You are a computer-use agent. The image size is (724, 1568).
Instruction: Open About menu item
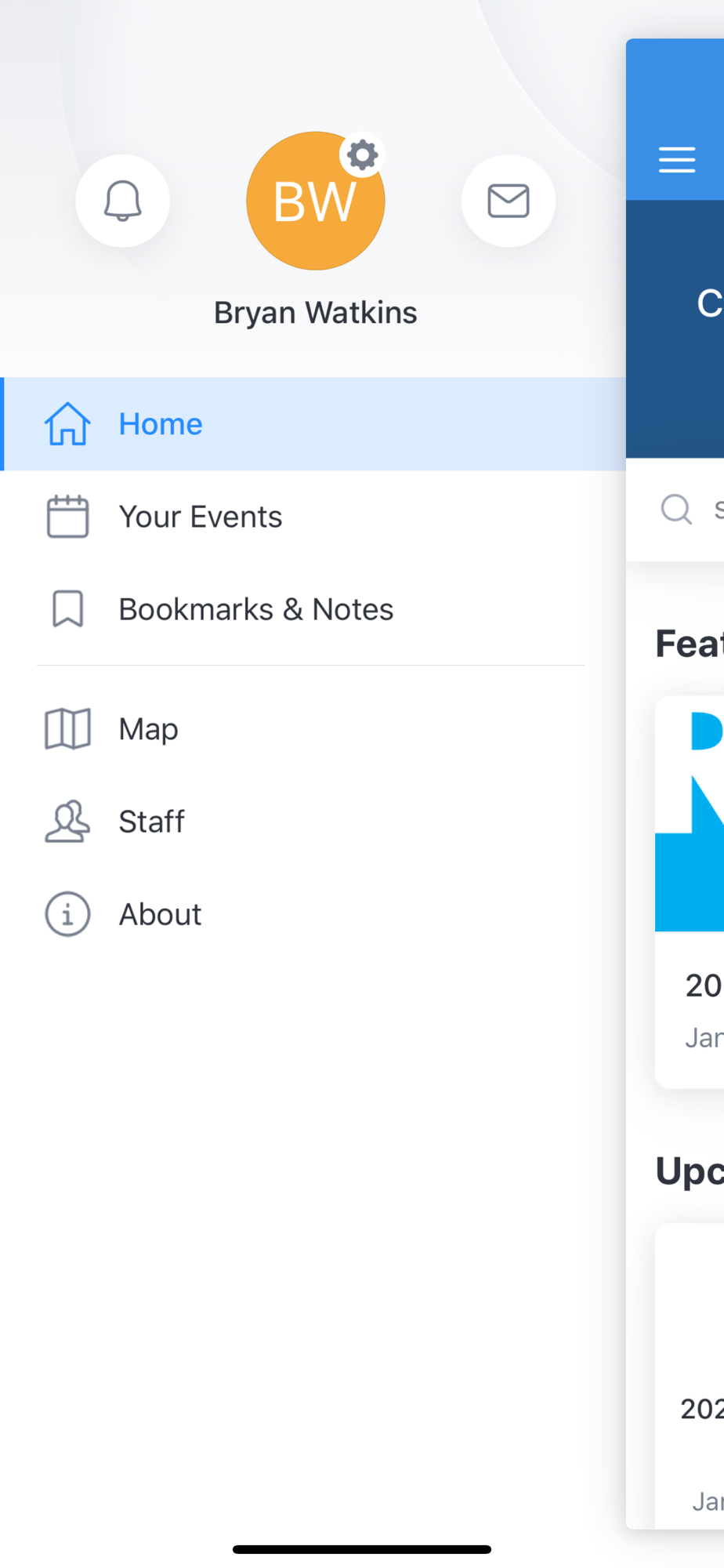(x=313, y=914)
